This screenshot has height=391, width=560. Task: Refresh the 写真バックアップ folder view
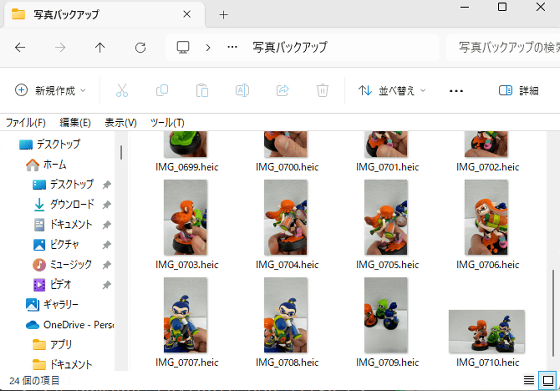click(140, 47)
